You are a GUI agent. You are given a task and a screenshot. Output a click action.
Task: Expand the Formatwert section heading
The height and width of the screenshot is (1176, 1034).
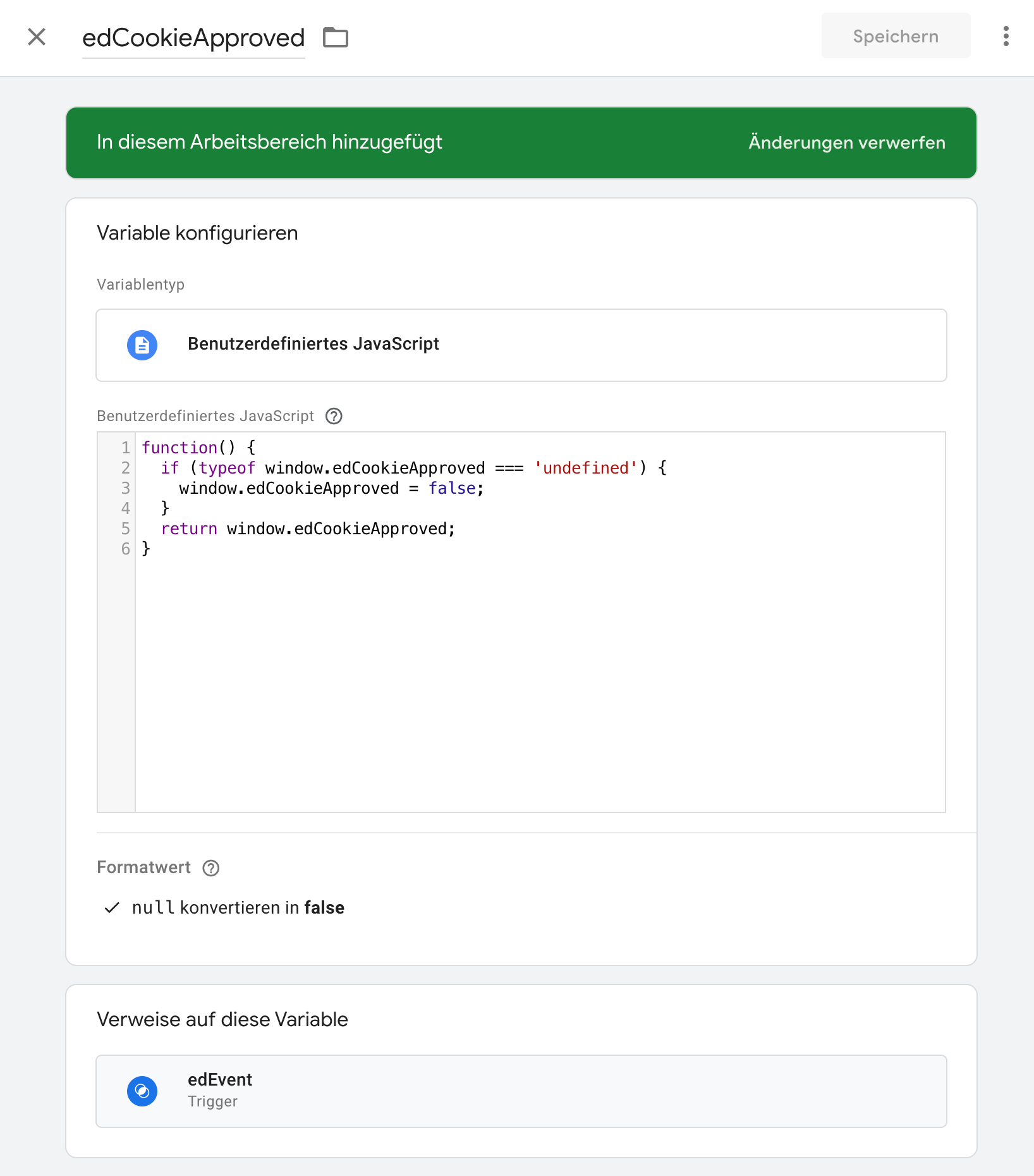tap(144, 867)
